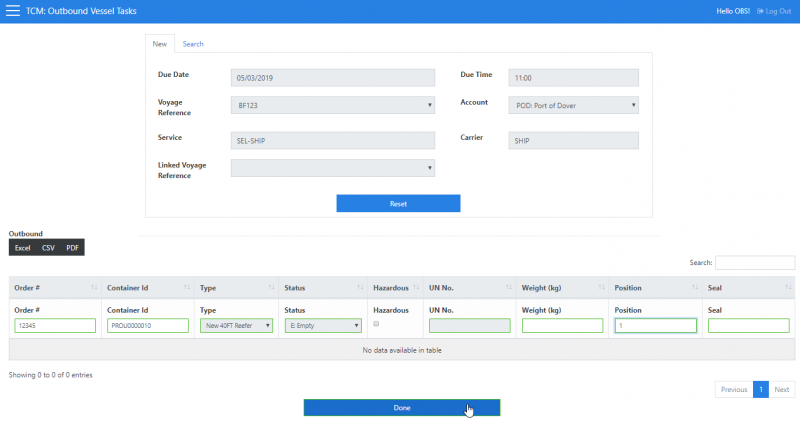Switch to the Search tab
This screenshot has width=800, height=422.
(x=193, y=44)
